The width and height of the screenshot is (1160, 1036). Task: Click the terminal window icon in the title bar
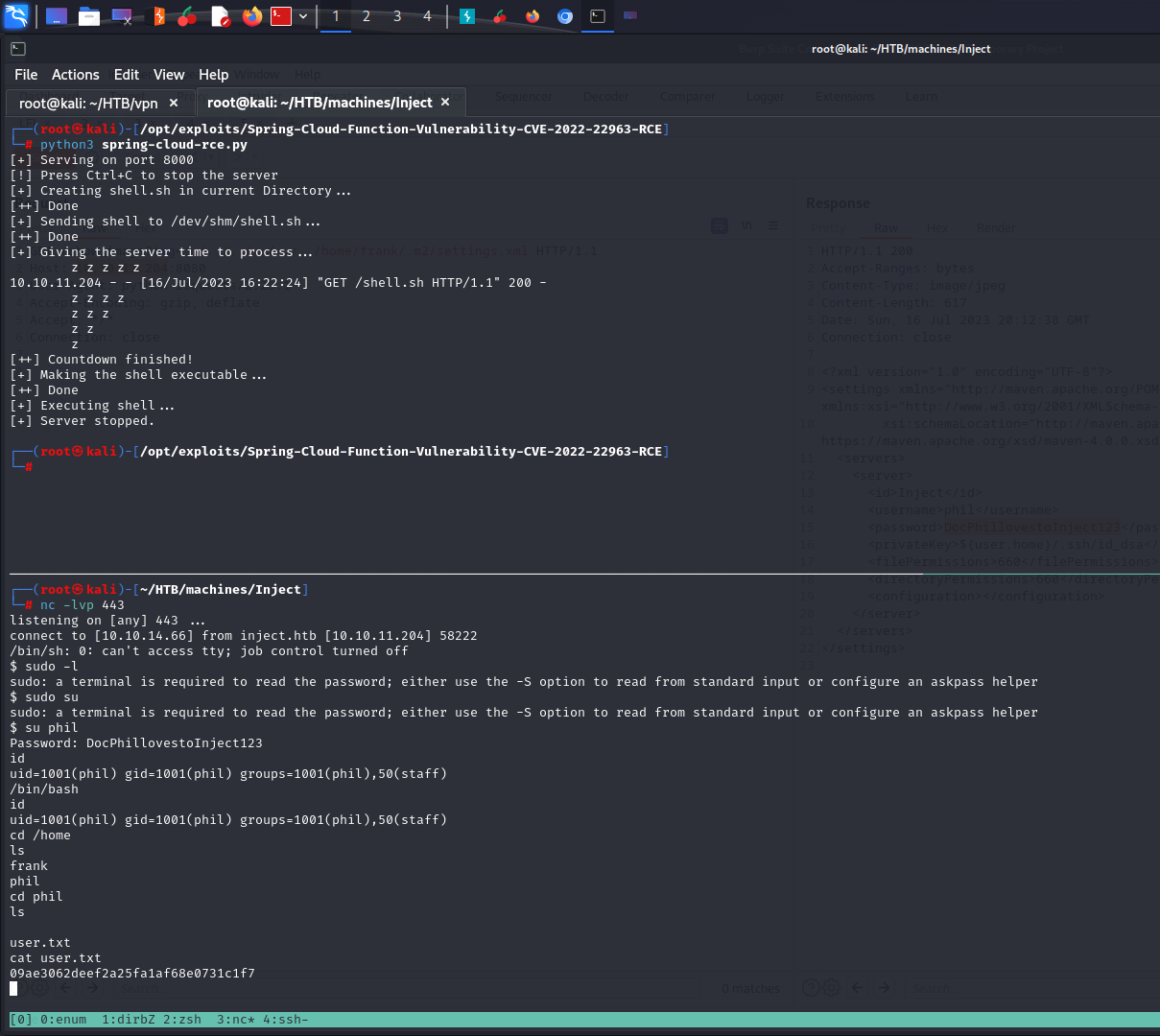[18, 49]
